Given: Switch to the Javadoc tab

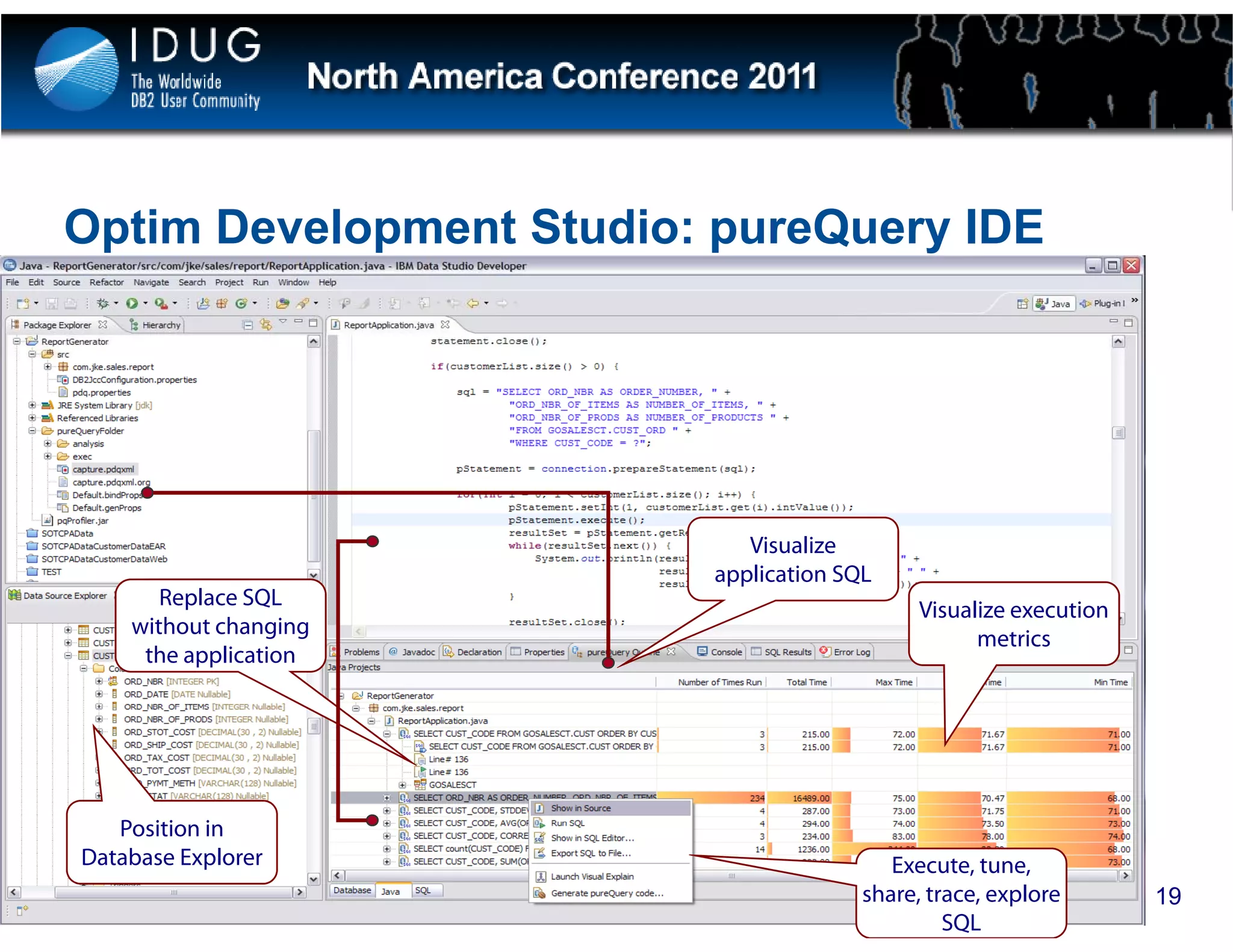Looking at the screenshot, I should coord(412,652).
